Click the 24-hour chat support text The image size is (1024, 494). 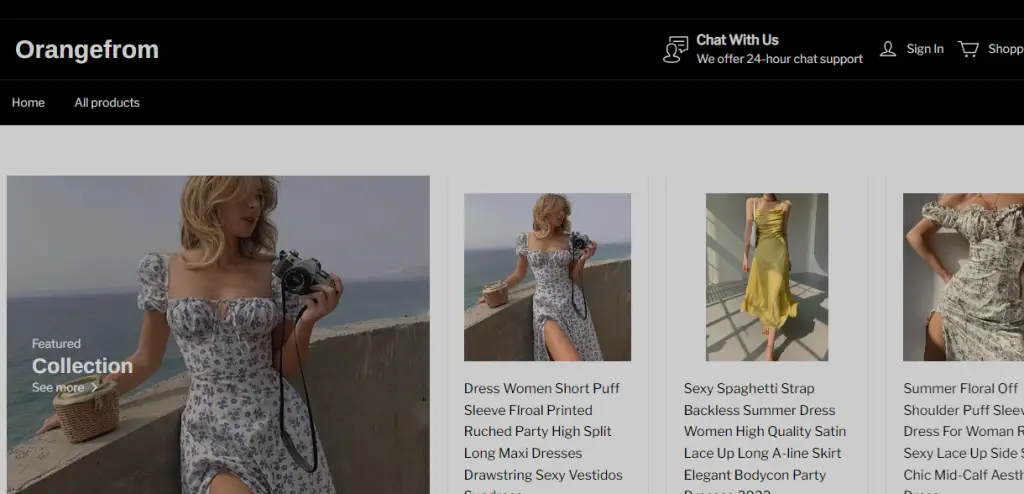point(780,59)
